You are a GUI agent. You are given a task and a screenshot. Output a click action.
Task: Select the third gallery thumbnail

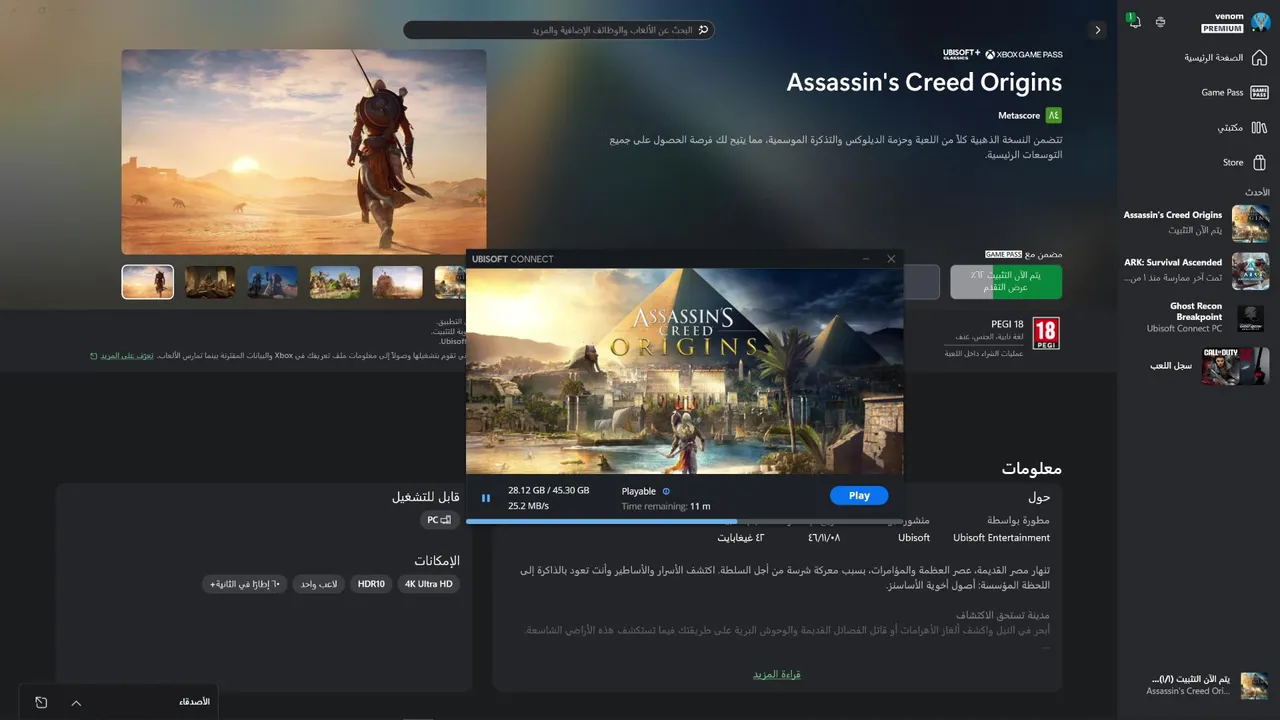click(x=272, y=282)
